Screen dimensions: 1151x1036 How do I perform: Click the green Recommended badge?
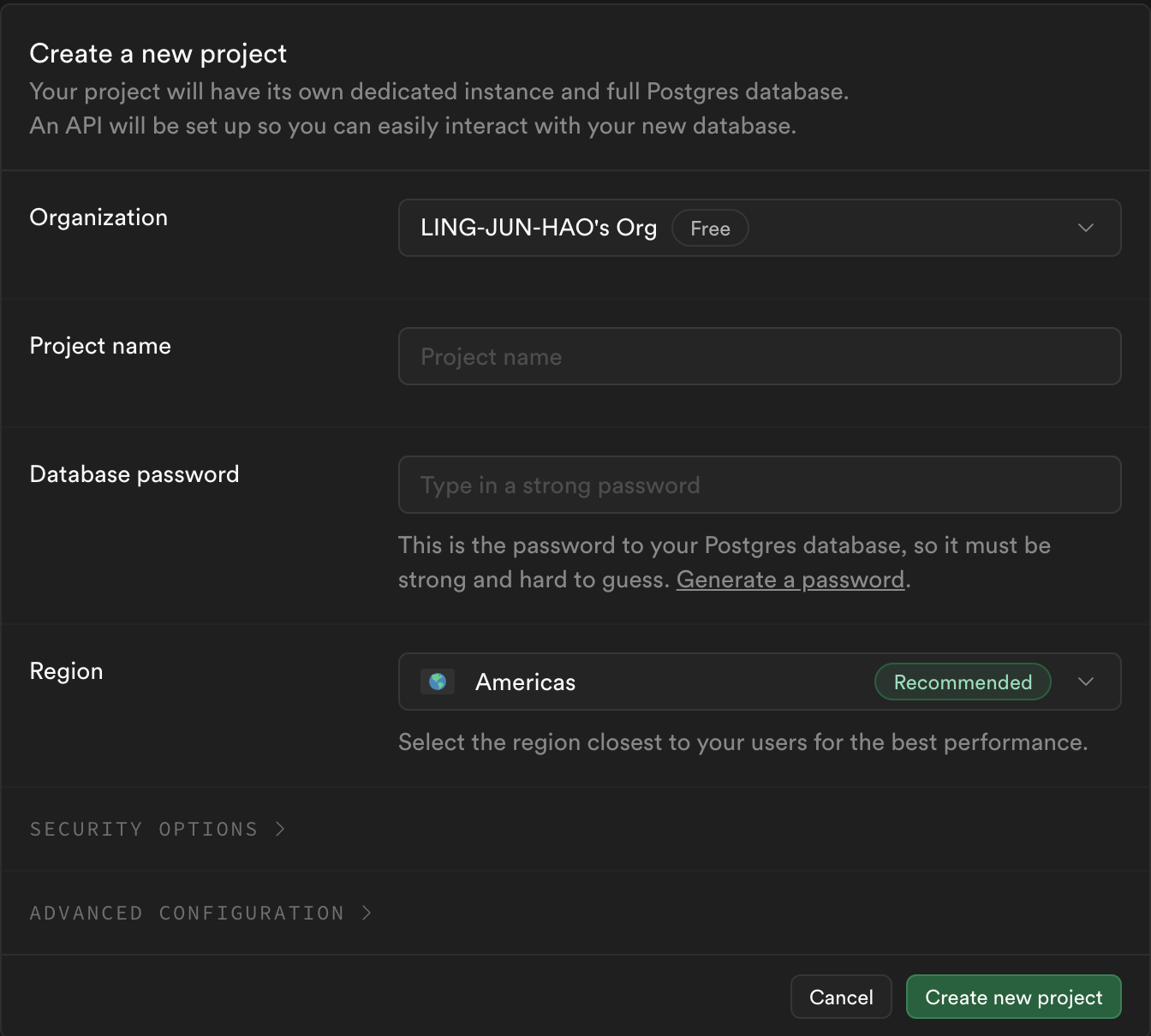pos(963,682)
